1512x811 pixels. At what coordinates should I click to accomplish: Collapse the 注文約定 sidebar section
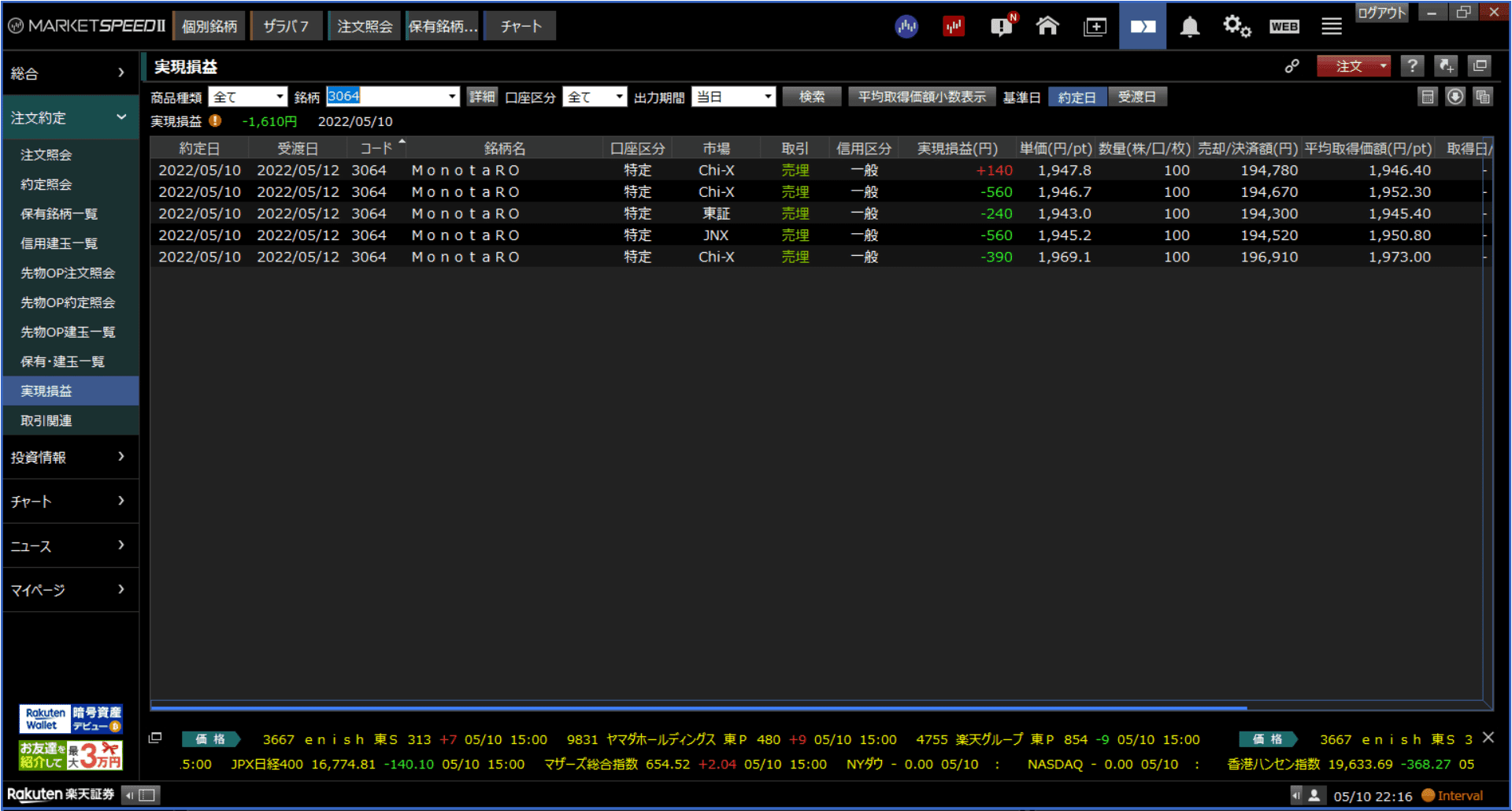tap(69, 118)
